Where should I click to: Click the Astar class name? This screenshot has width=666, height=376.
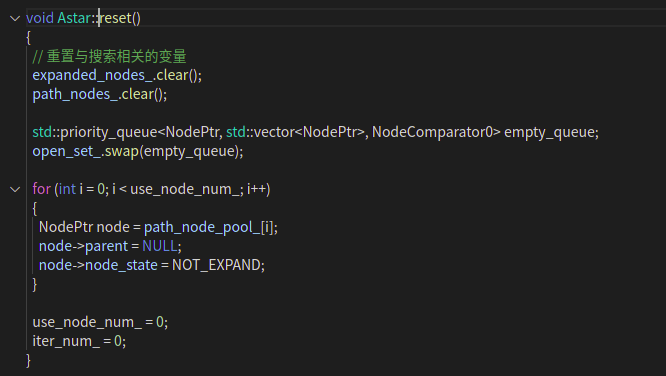point(74,18)
